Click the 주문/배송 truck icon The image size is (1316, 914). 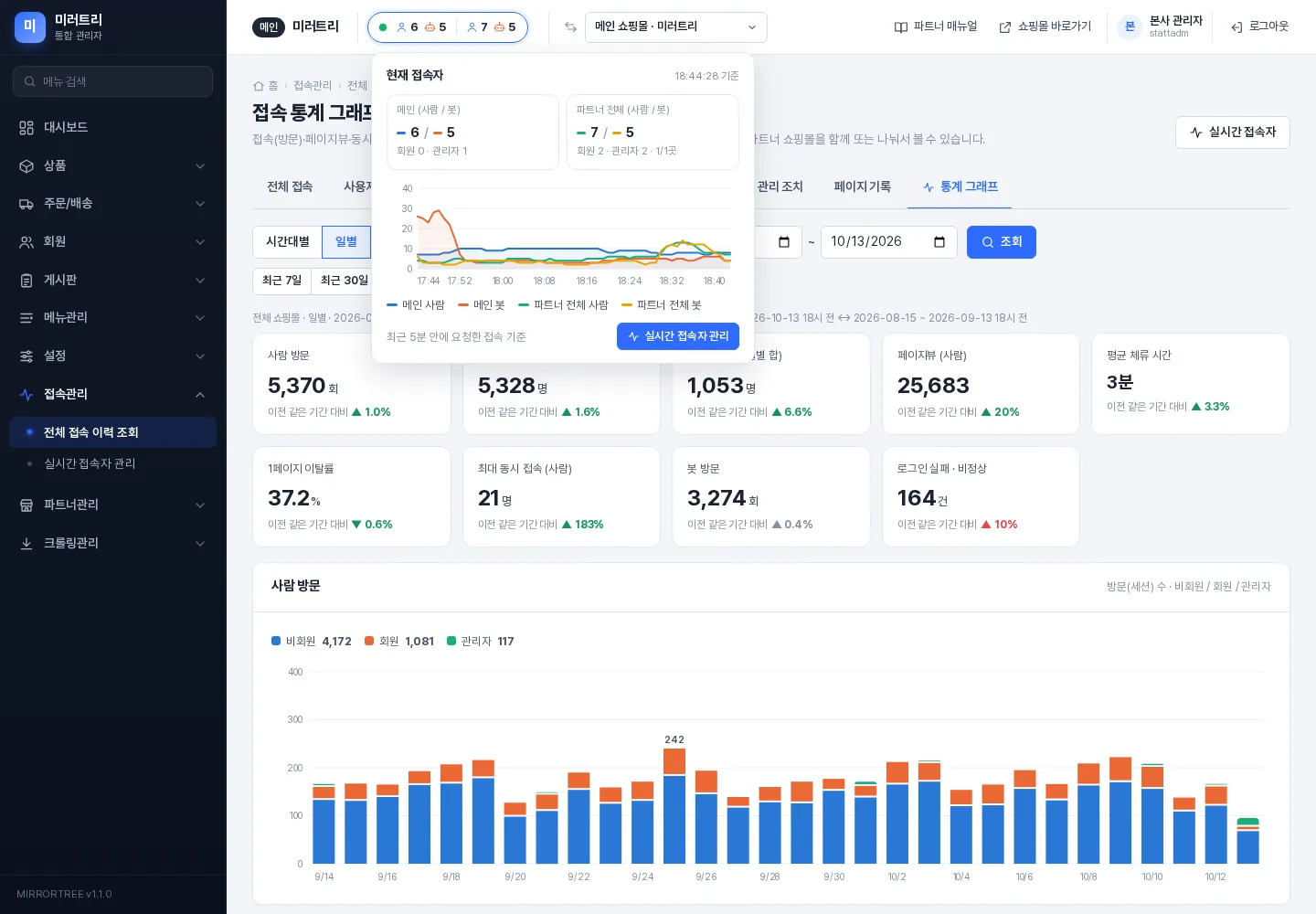(27, 204)
